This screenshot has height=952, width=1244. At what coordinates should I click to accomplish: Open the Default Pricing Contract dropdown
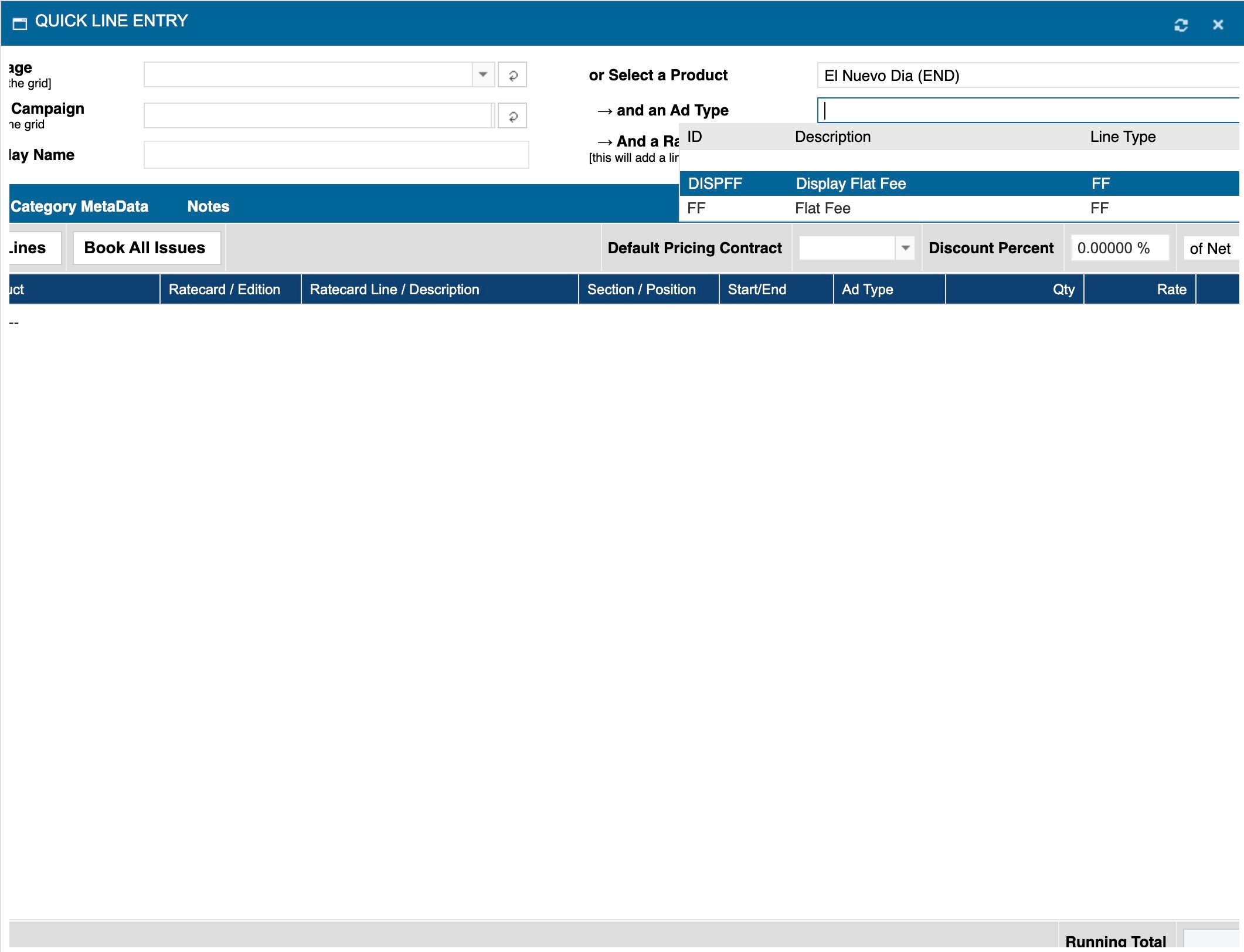click(905, 248)
